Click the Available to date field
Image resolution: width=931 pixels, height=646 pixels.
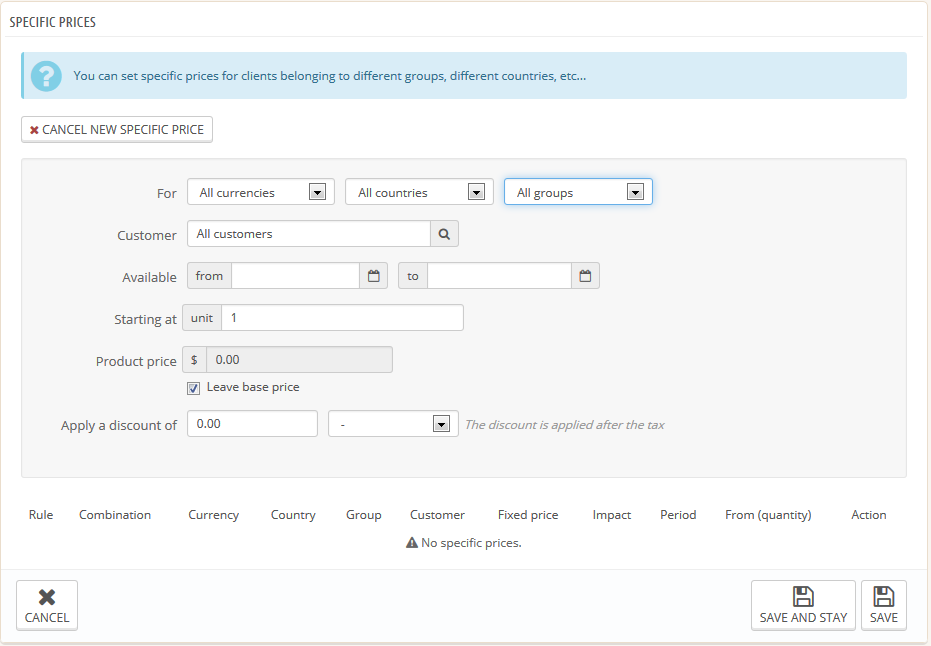[x=499, y=276]
